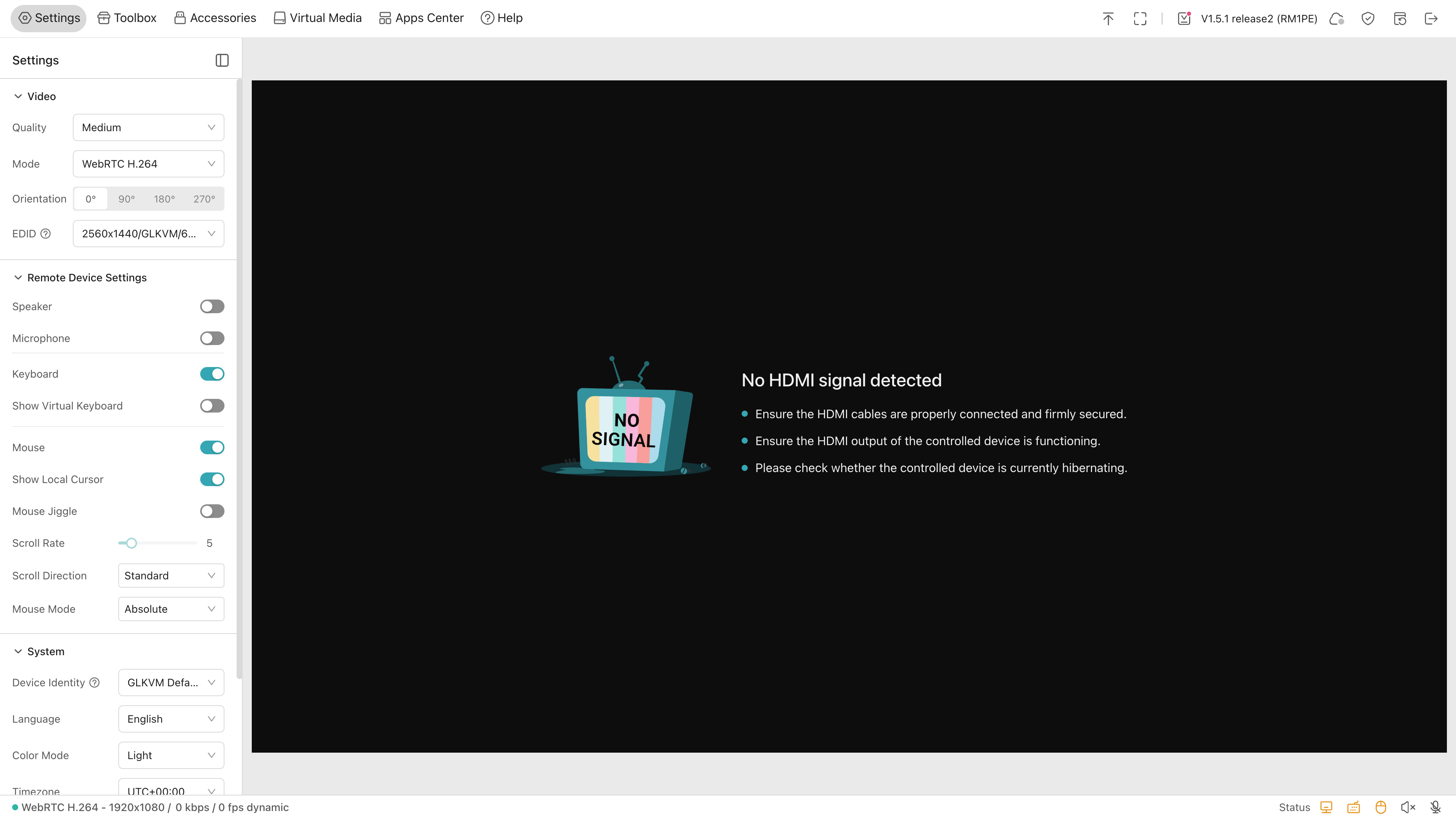Enable the Speaker toggle
The width and height of the screenshot is (1456, 819).
212,306
